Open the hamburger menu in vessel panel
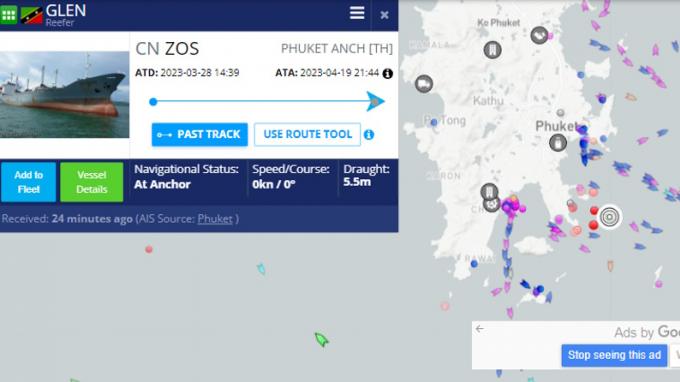680x382 pixels. [357, 13]
